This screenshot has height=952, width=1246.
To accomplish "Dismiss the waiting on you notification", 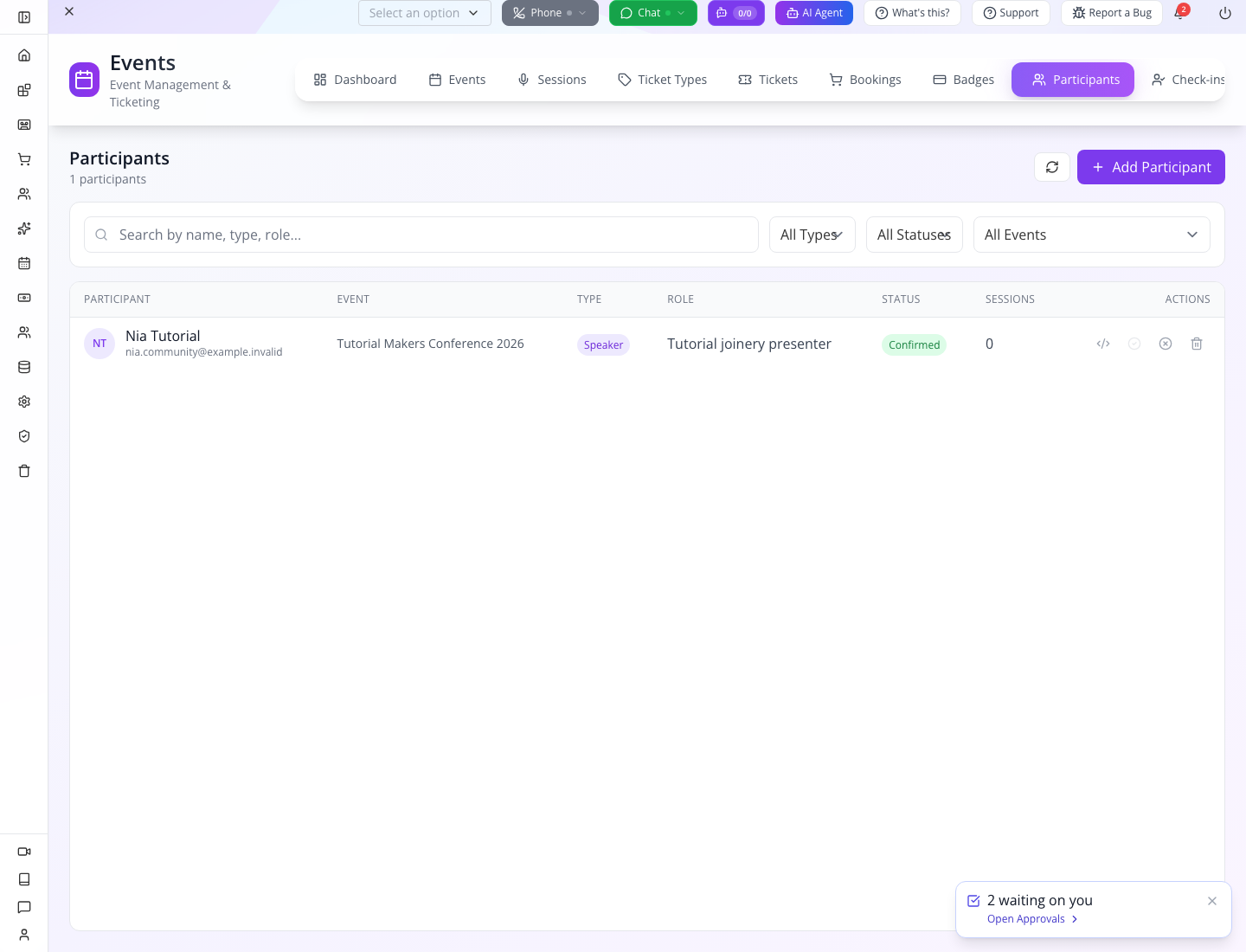I will coord(1212,901).
